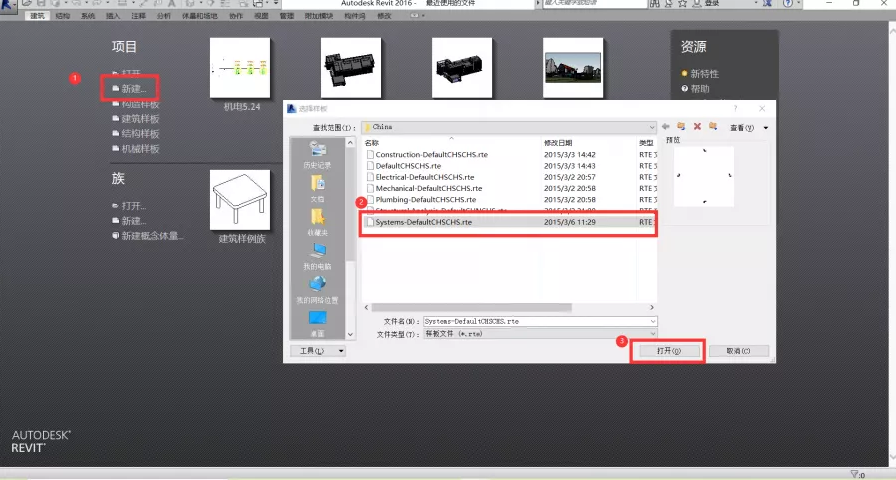Click the help icon in the Revit title bar

788,3
